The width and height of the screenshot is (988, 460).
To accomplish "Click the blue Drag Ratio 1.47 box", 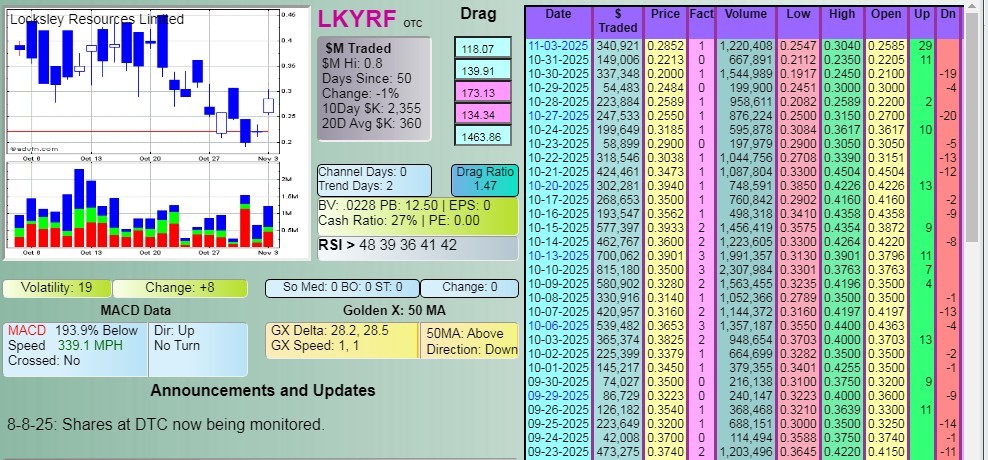I will [x=484, y=179].
